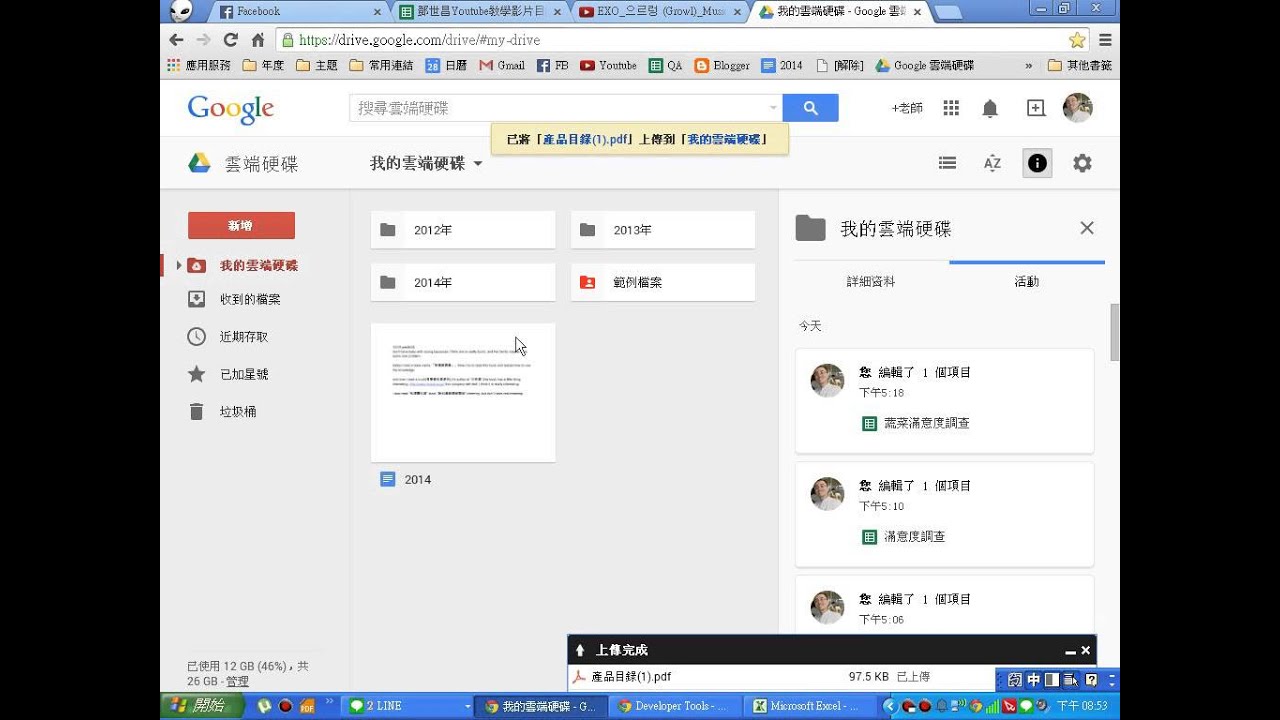Viewport: 1280px width, 720px height.
Task: Open the 2014 document thumbnail
Action: 463,392
